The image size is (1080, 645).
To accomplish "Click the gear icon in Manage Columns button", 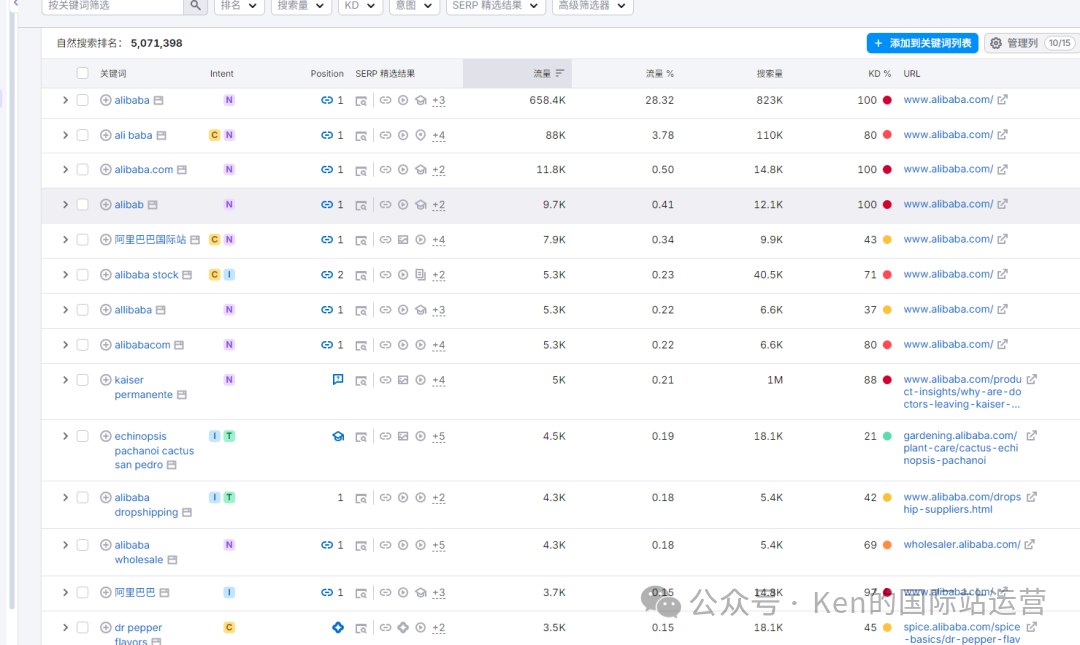I will click(996, 43).
